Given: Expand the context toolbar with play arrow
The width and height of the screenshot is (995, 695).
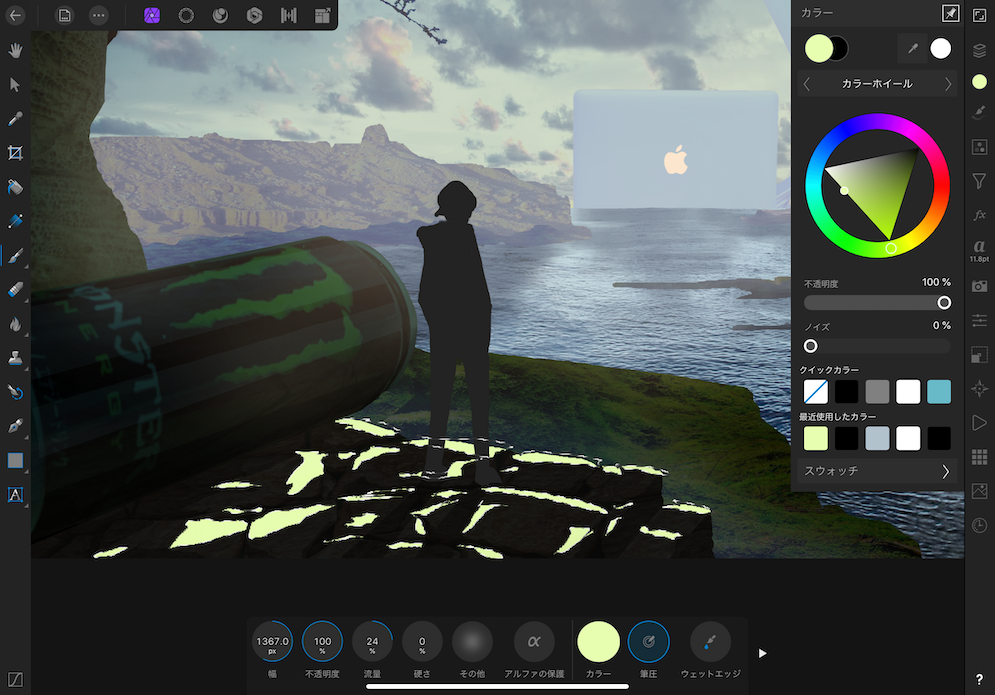Looking at the screenshot, I should click(762, 653).
